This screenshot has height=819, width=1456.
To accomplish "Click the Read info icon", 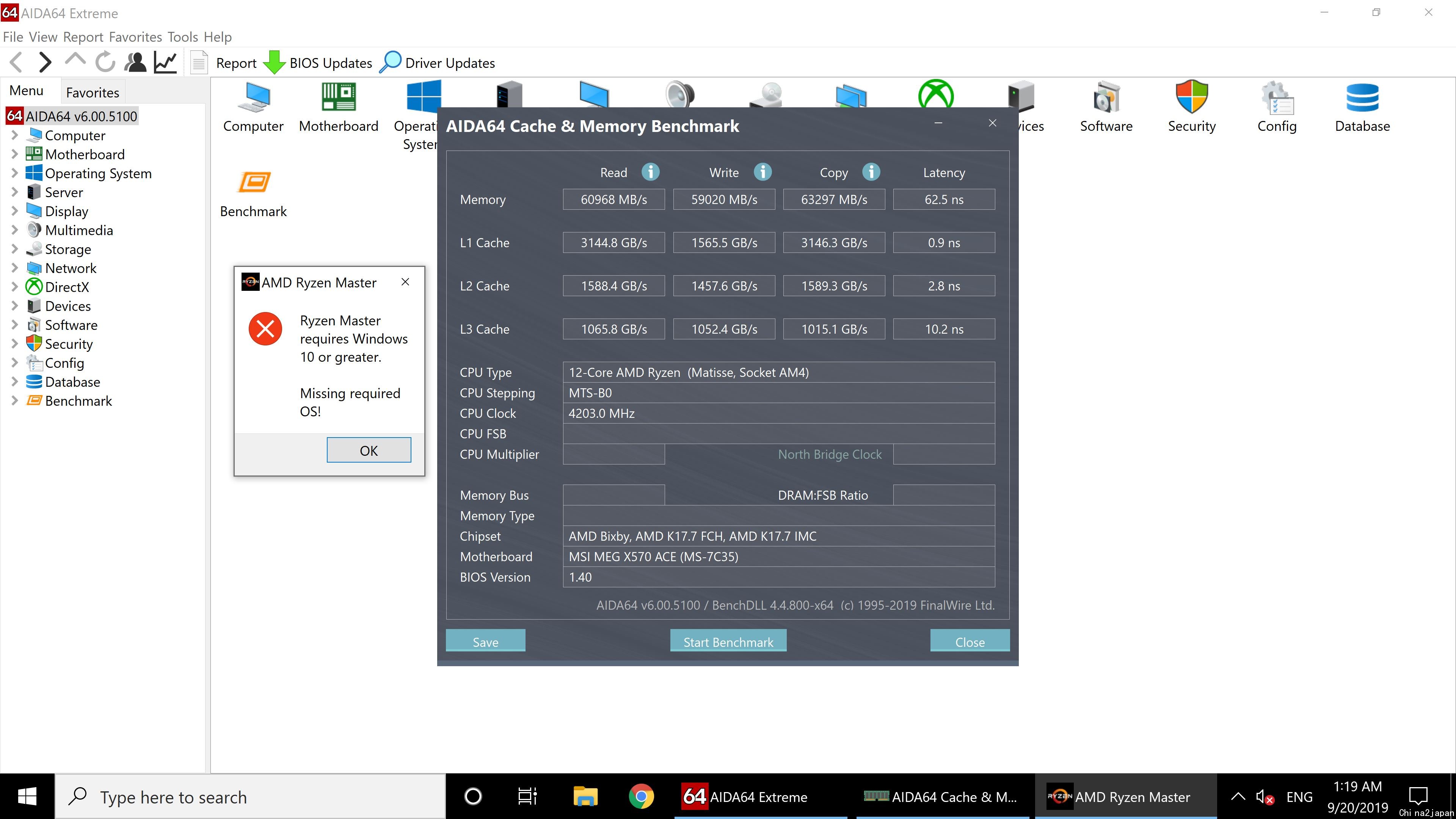I will coord(651,172).
